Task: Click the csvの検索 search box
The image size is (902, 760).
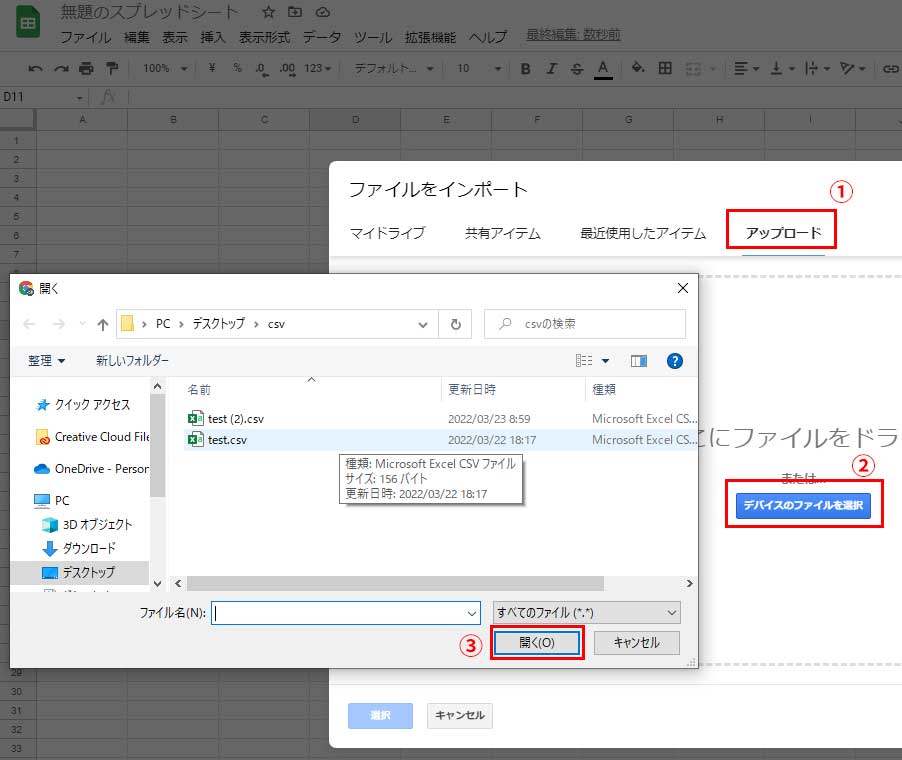Action: coord(585,324)
